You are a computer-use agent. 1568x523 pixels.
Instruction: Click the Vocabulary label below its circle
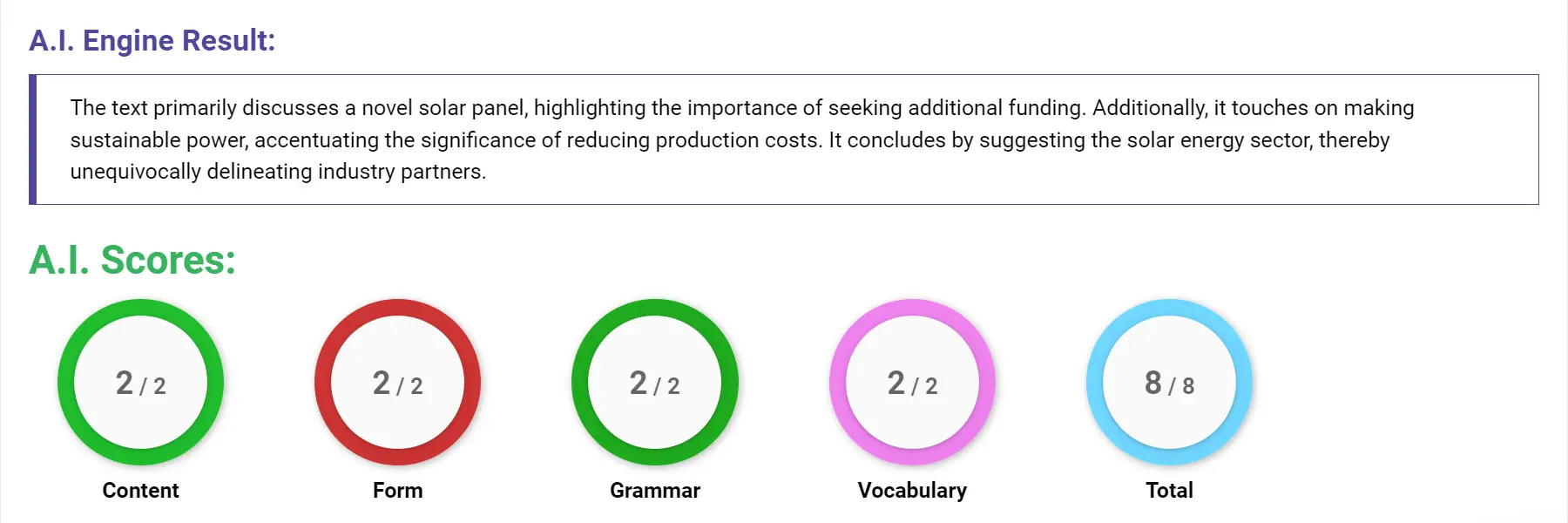pos(913,490)
